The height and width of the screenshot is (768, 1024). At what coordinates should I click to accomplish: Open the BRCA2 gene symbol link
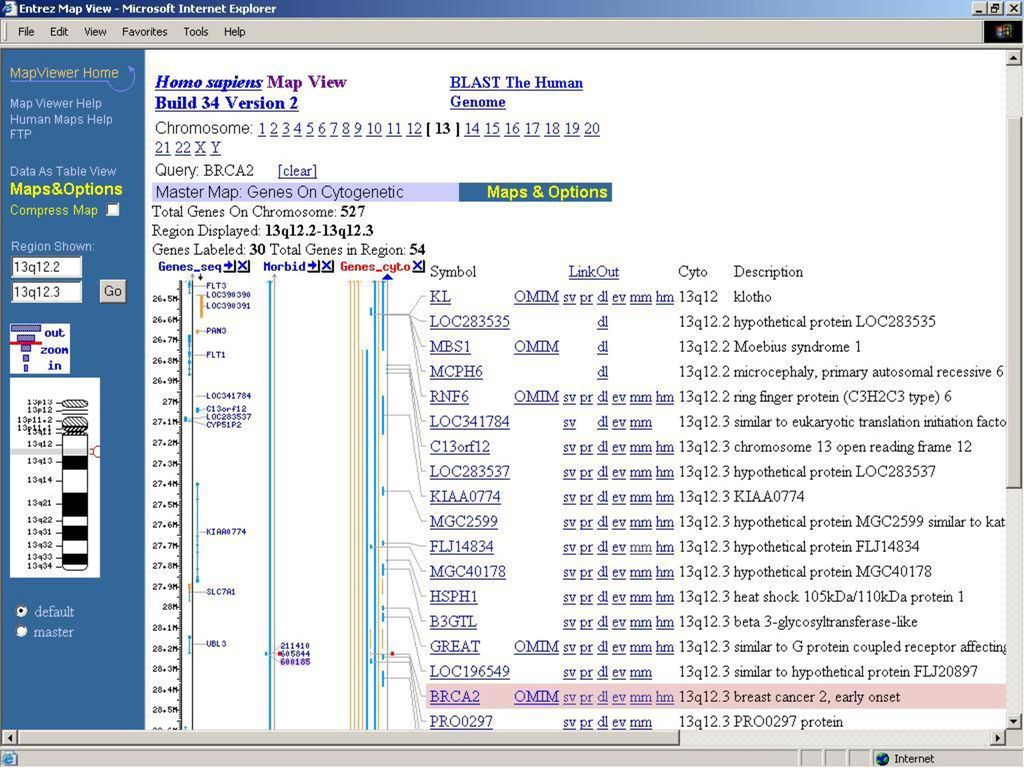(x=455, y=697)
